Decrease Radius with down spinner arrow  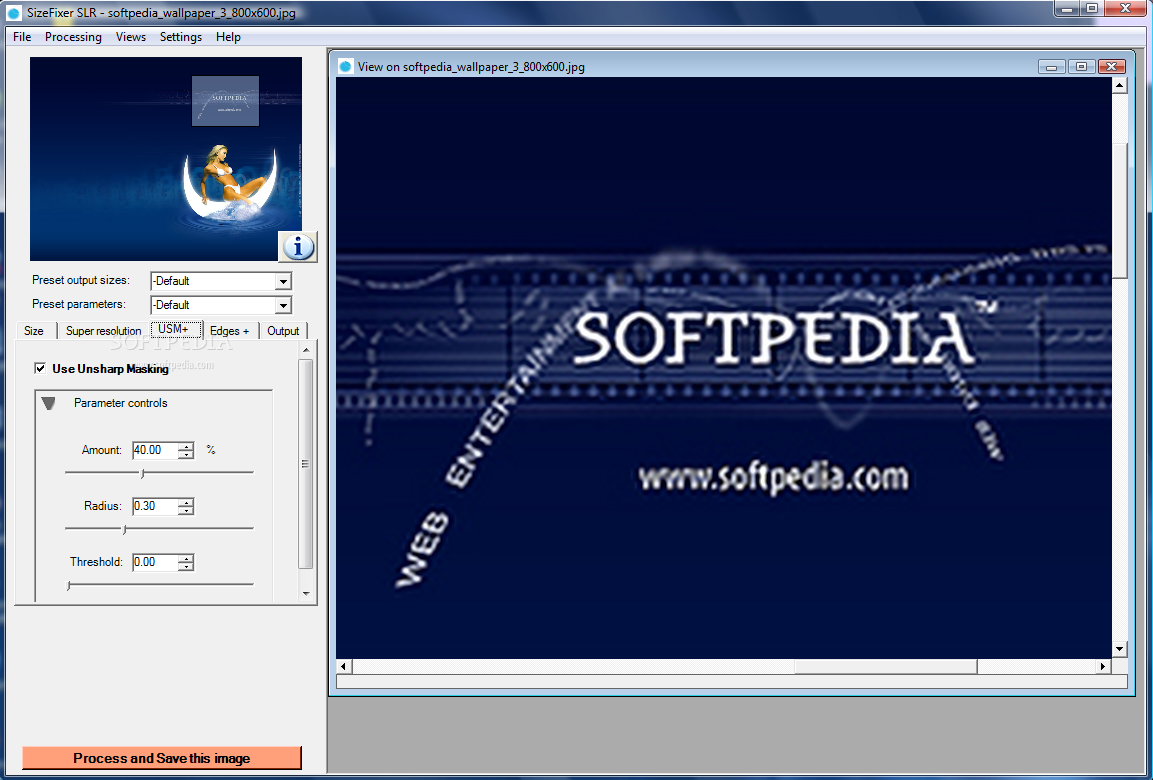[x=186, y=511]
